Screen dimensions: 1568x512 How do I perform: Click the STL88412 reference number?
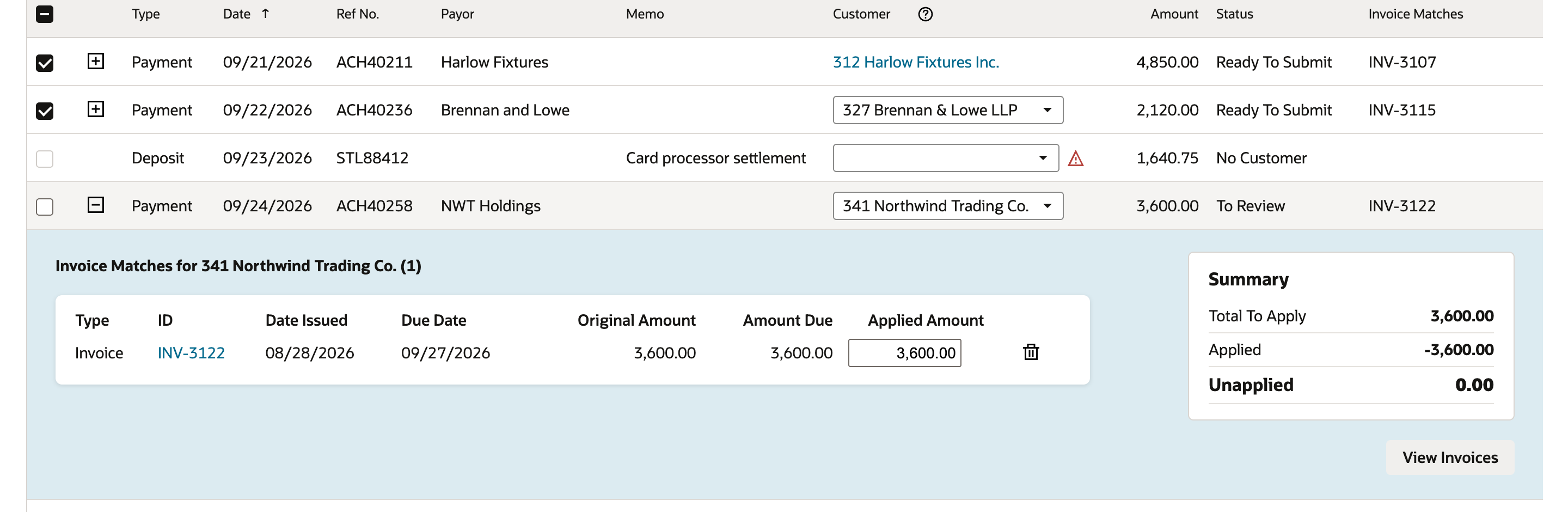coord(372,159)
